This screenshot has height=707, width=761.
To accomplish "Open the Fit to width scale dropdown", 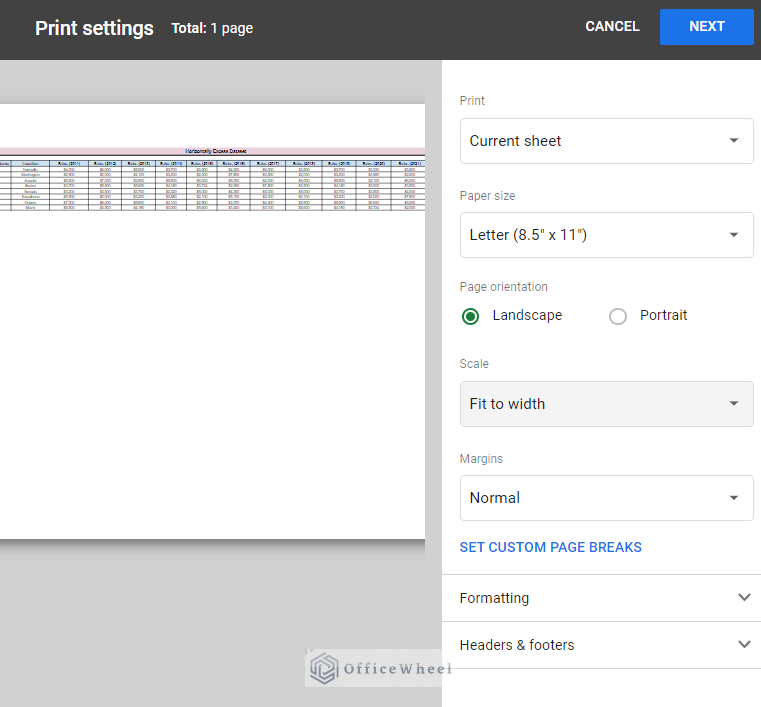I will 606,404.
